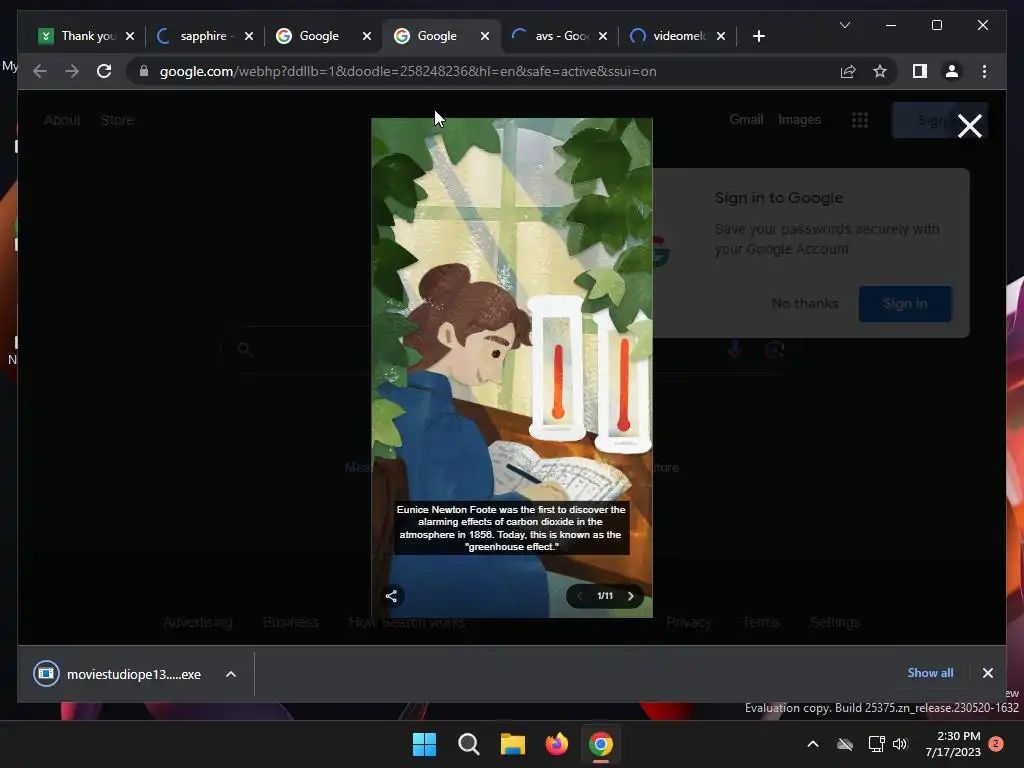This screenshot has height=768, width=1024.
Task: Open OneDrive tray icon
Action: (845, 744)
